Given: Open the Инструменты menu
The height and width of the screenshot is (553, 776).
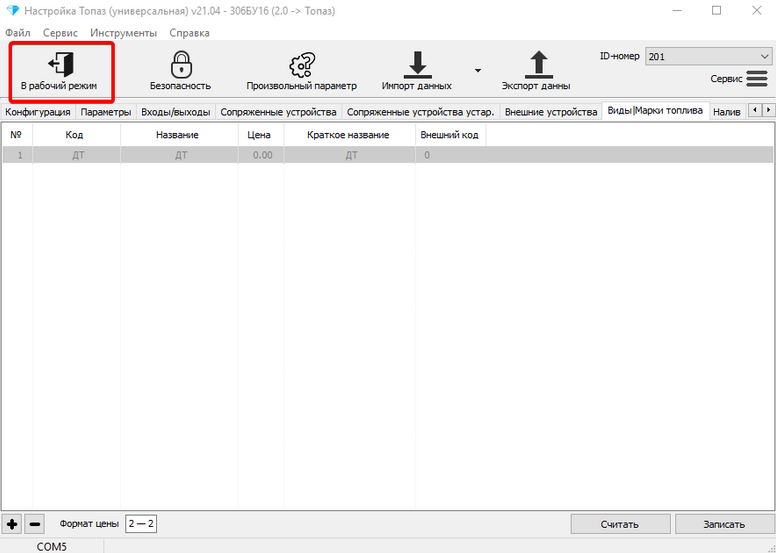Looking at the screenshot, I should [123, 33].
